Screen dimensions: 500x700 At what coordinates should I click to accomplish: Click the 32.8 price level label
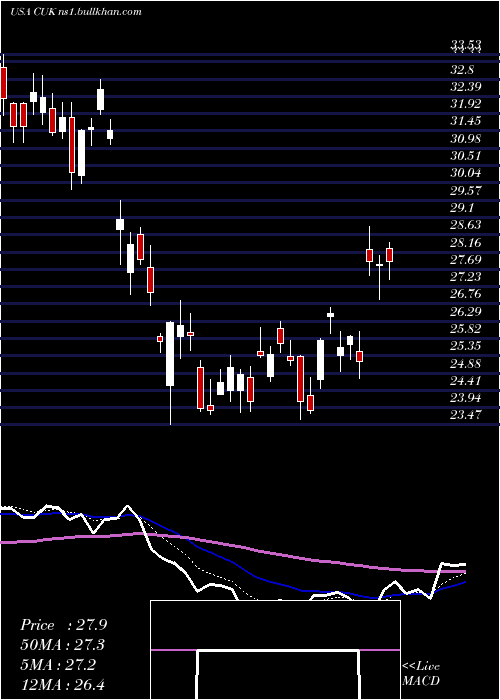point(462,70)
